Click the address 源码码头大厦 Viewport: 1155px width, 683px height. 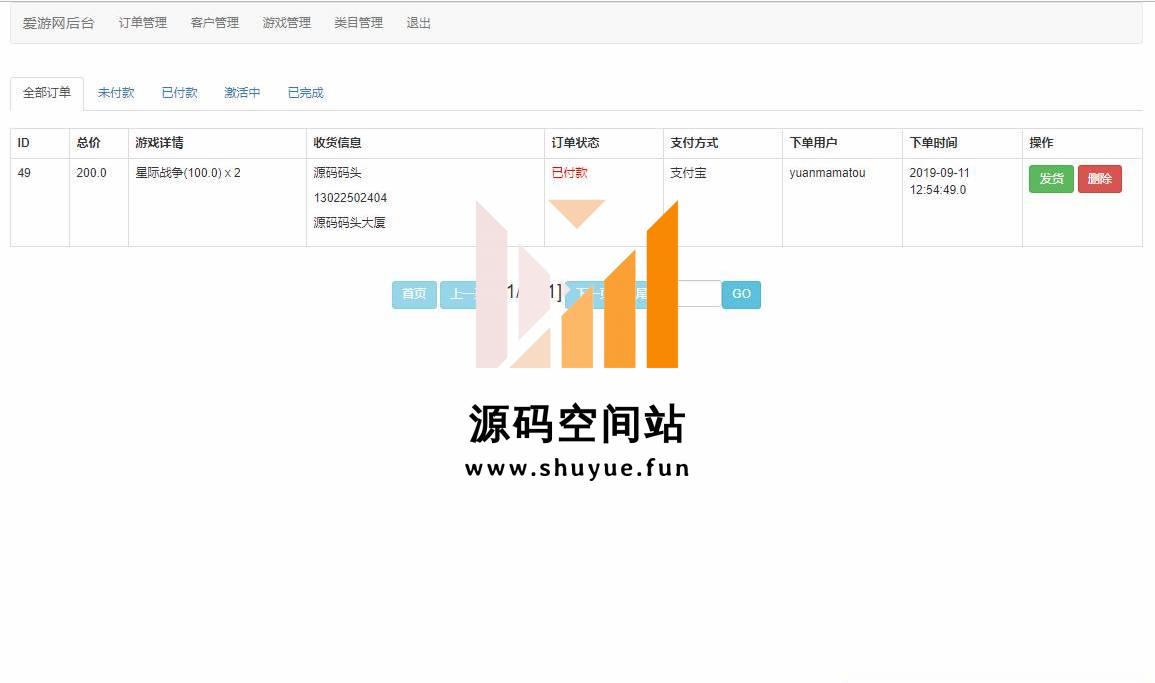point(349,223)
